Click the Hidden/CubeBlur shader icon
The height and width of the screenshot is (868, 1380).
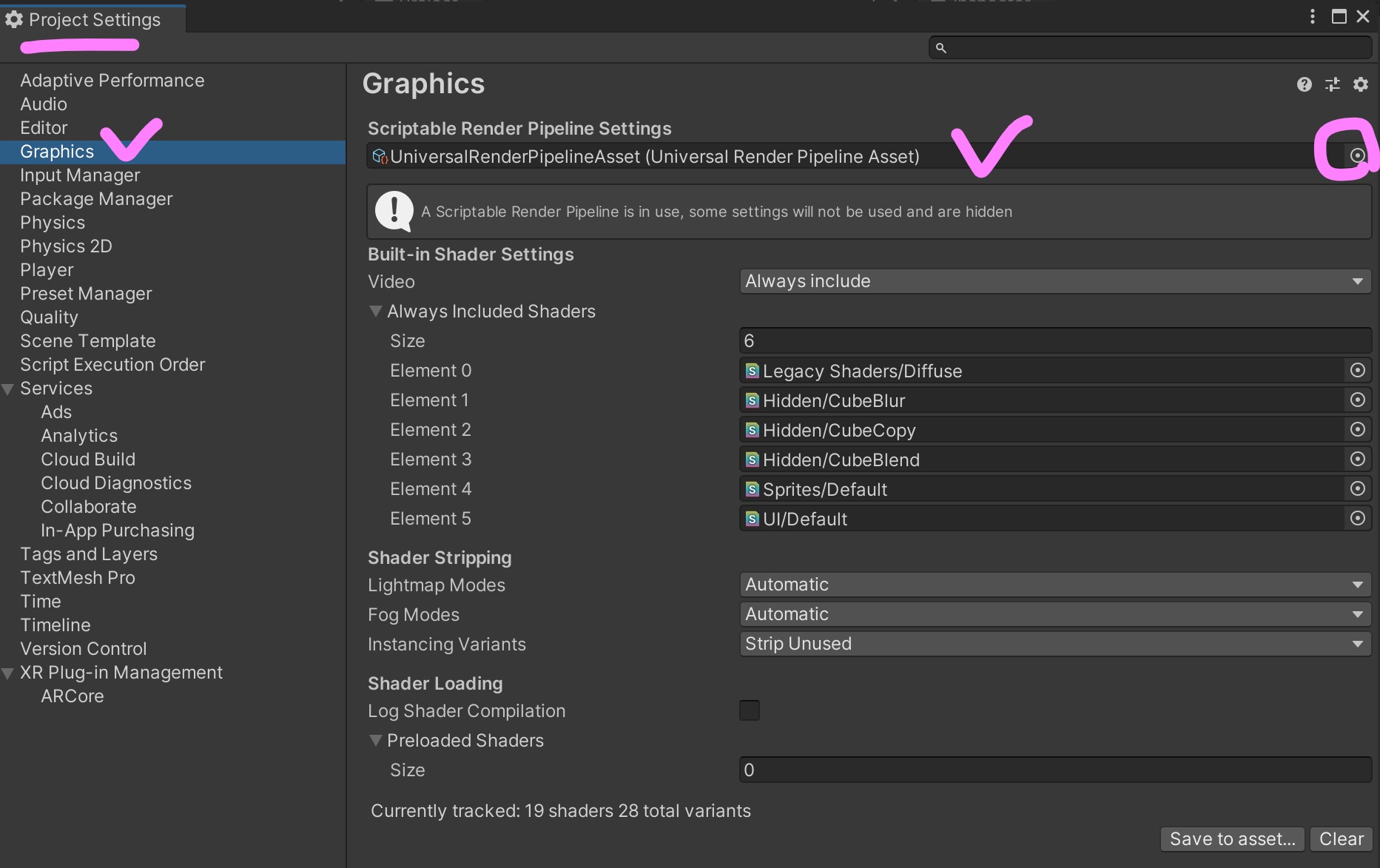pos(753,400)
